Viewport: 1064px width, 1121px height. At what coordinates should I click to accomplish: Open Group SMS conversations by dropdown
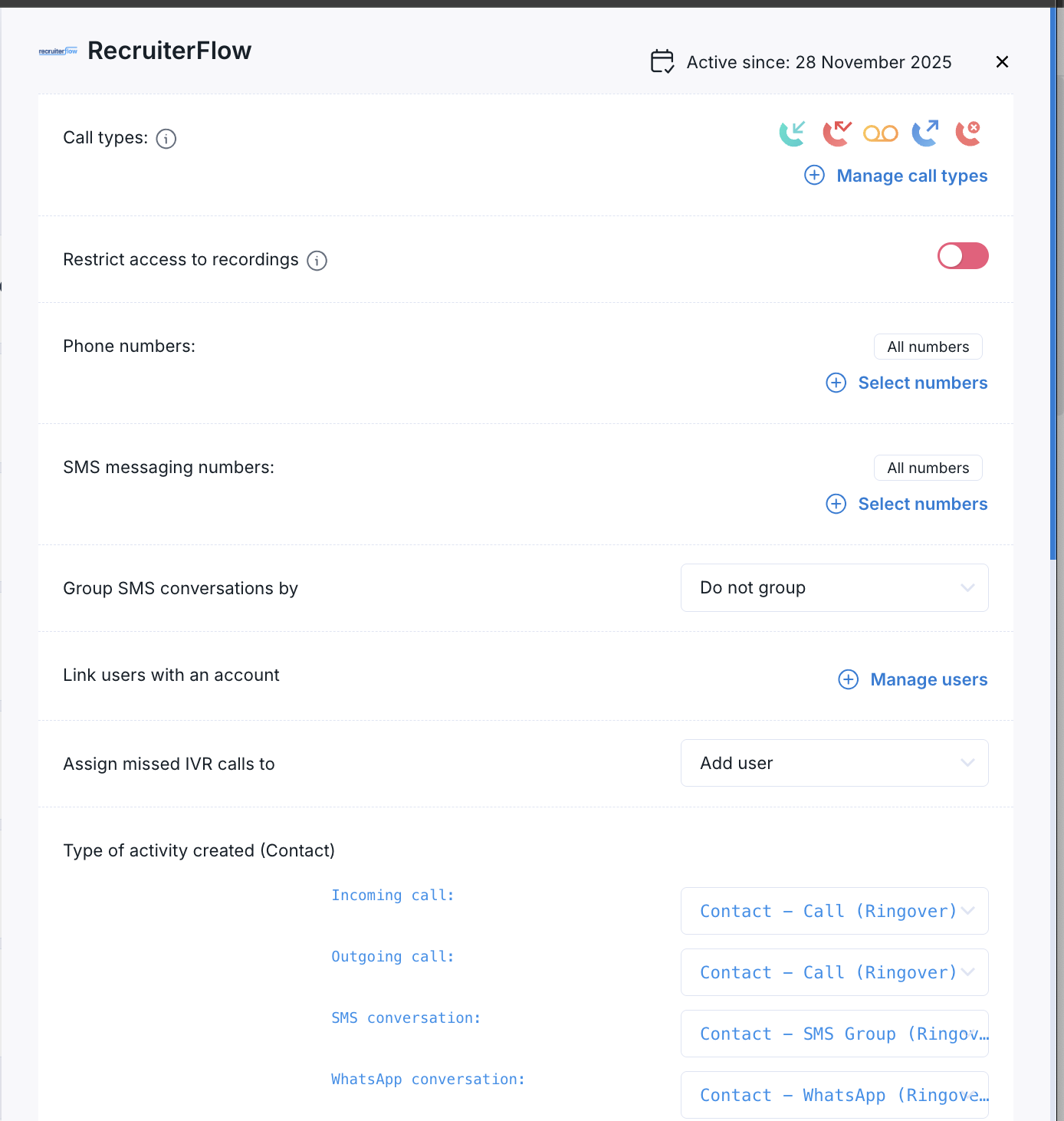pos(834,588)
